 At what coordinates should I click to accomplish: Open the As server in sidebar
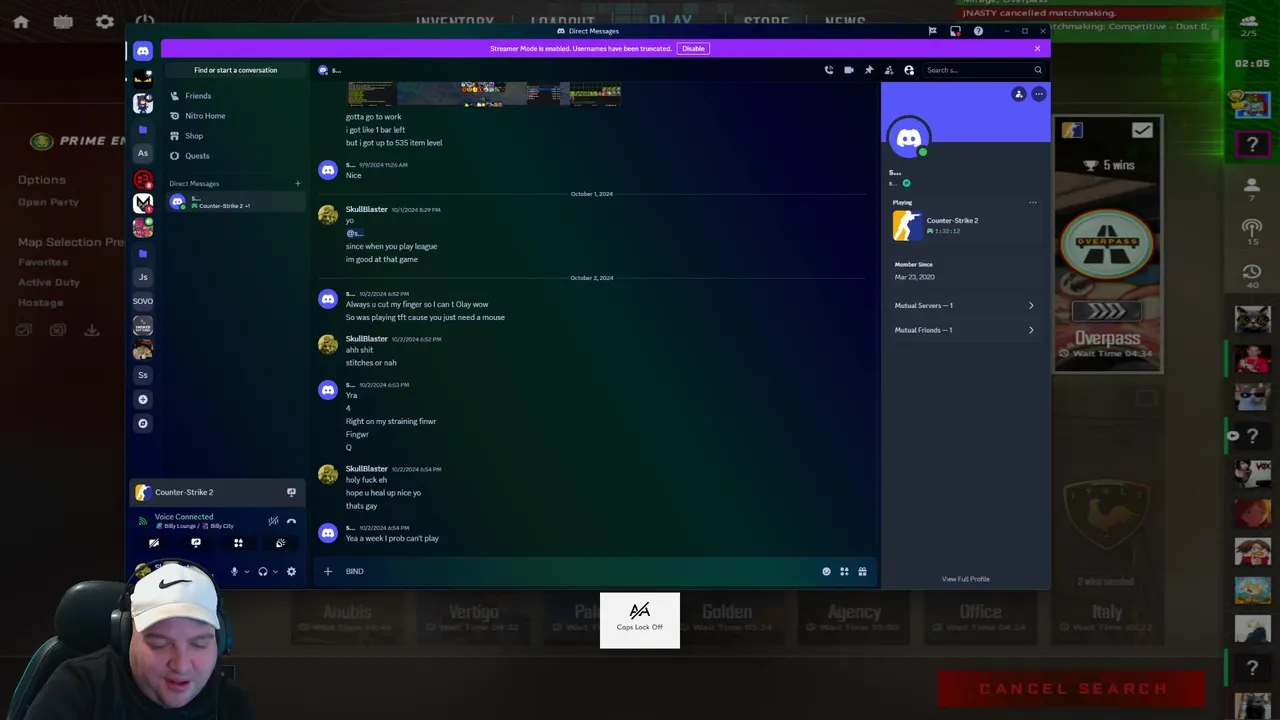pos(143,153)
